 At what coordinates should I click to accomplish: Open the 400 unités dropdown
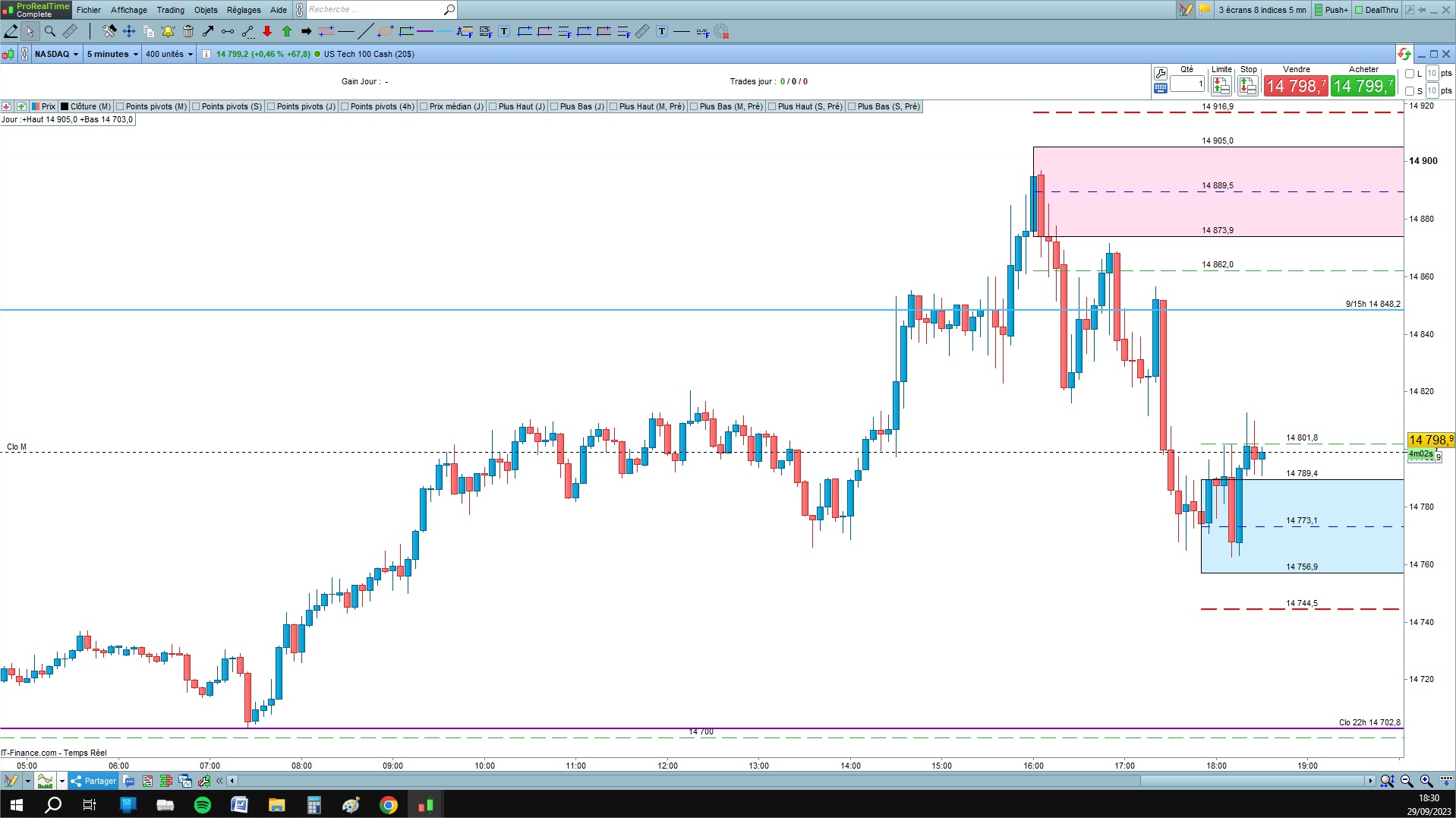point(169,54)
